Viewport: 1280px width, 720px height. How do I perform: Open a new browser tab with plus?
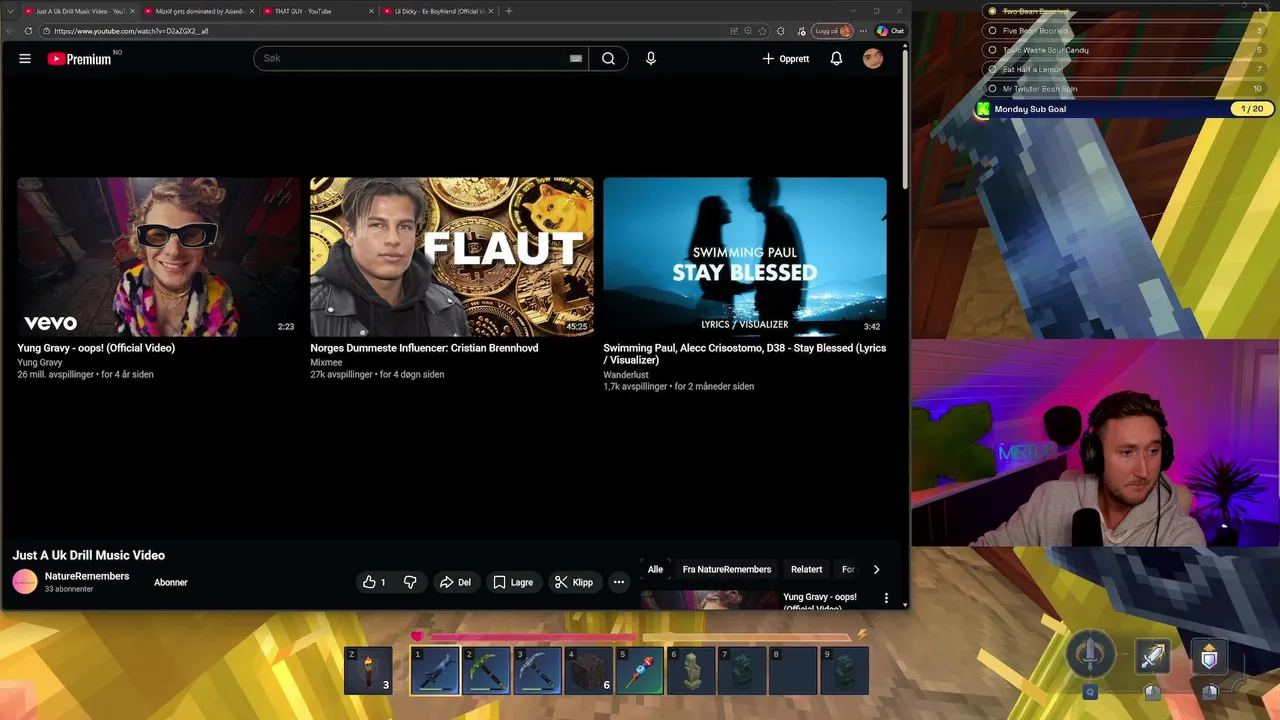pyautogui.click(x=509, y=11)
